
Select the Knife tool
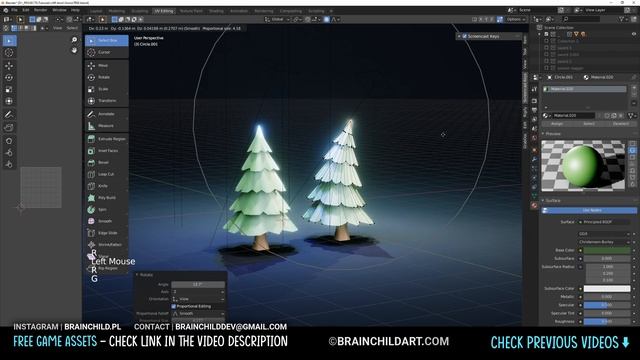pos(107,186)
